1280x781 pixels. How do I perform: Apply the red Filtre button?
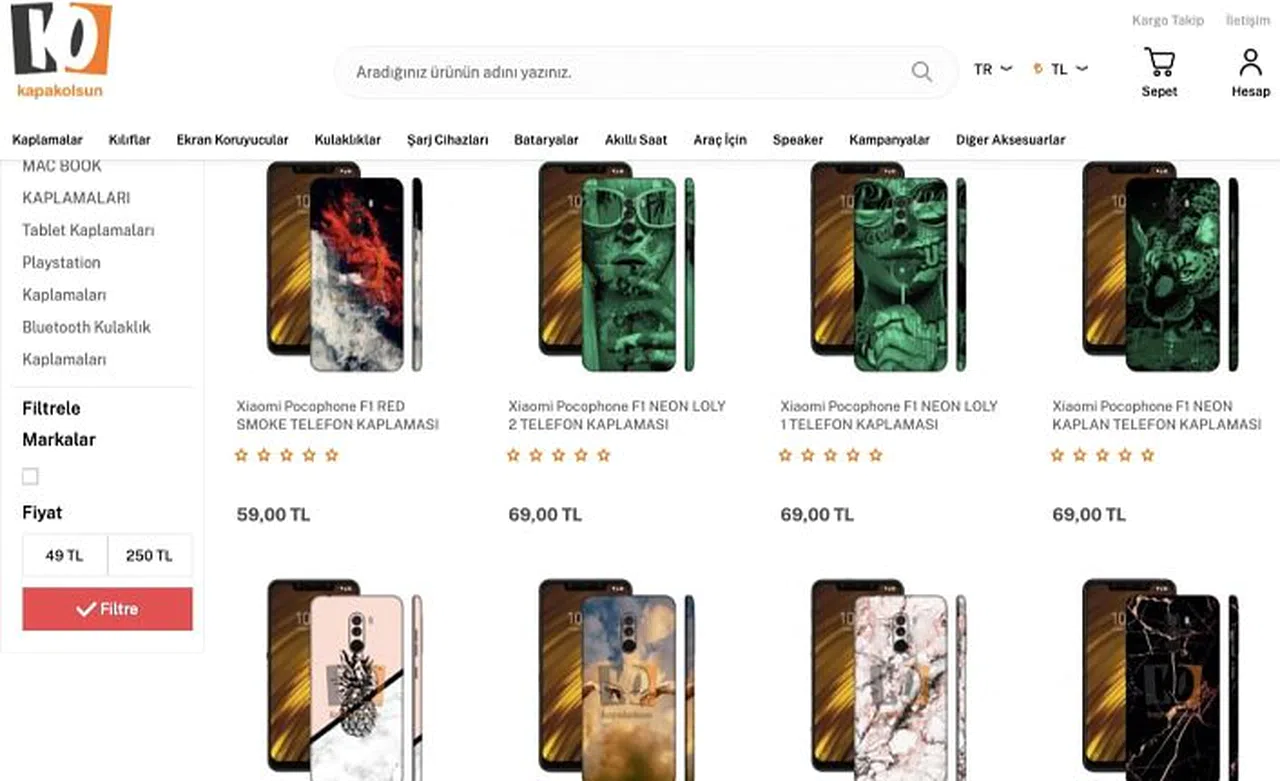click(x=107, y=609)
